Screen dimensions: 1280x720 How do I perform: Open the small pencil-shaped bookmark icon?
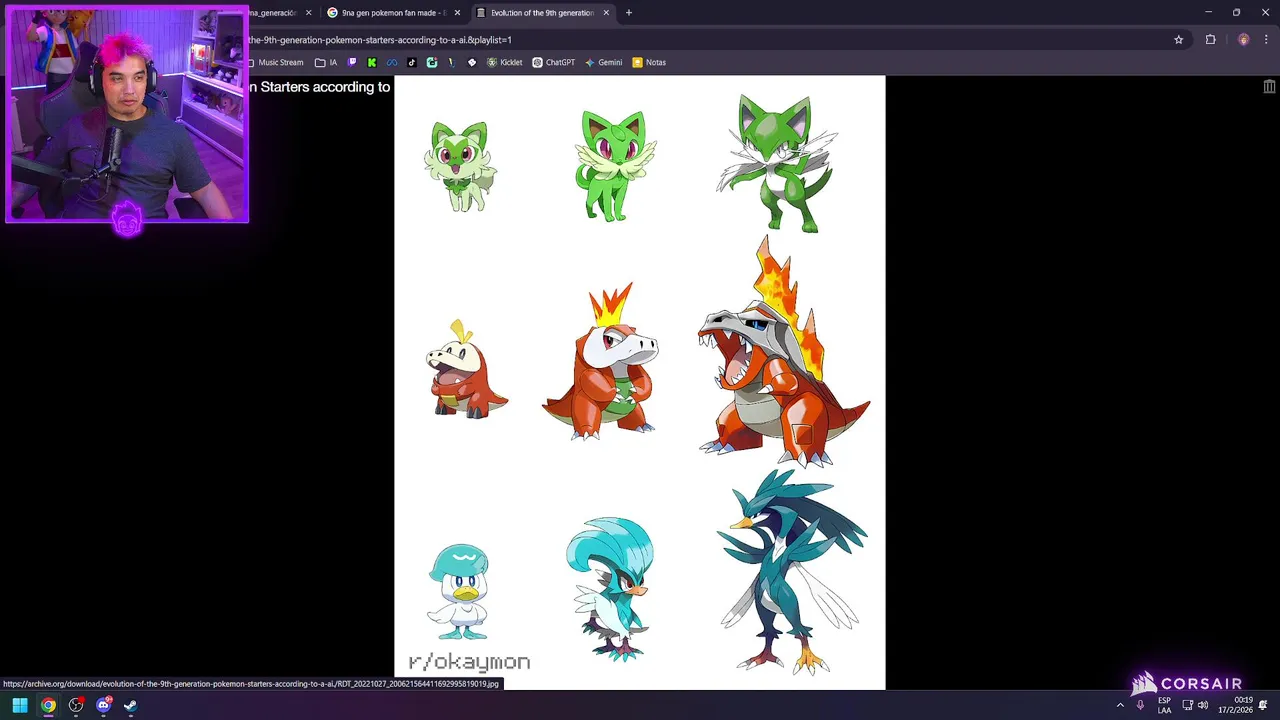click(451, 62)
